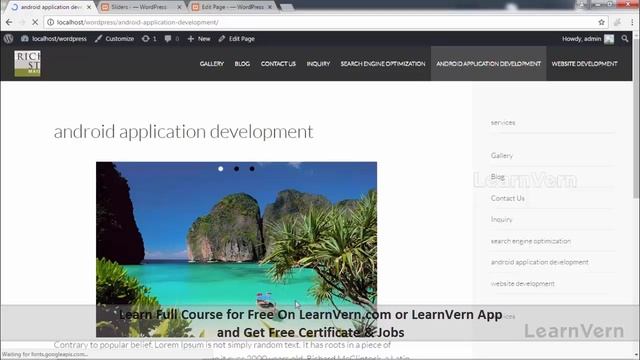
Task: Go back using the browser back arrow
Action: (x=9, y=22)
